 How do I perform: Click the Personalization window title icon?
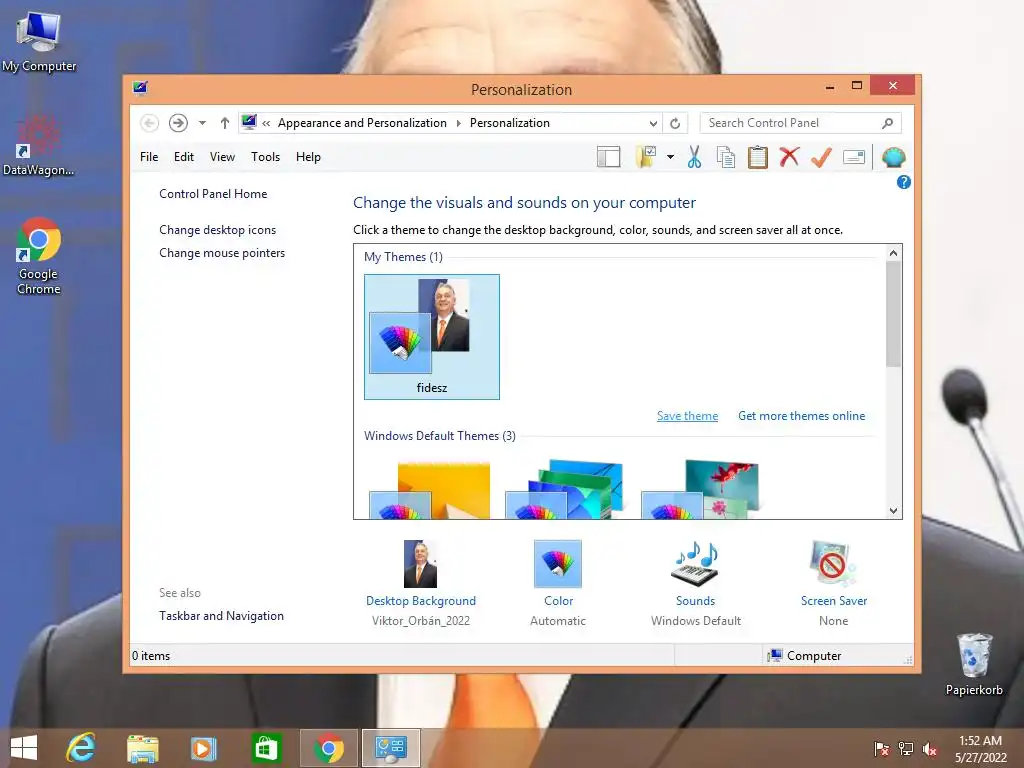[140, 88]
